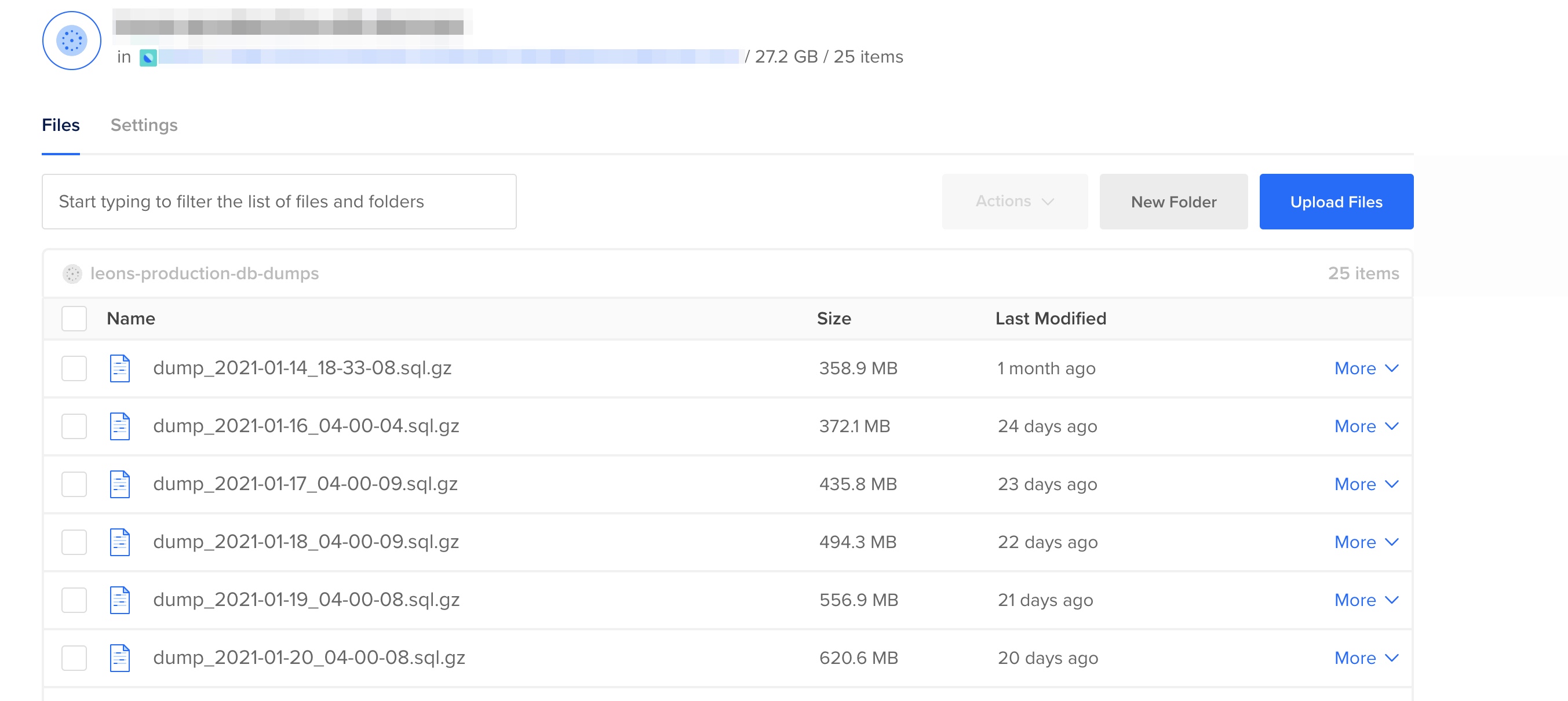
Task: Click file icon for dump_2021-01-14_18-33-08.sql.gz
Action: (120, 368)
